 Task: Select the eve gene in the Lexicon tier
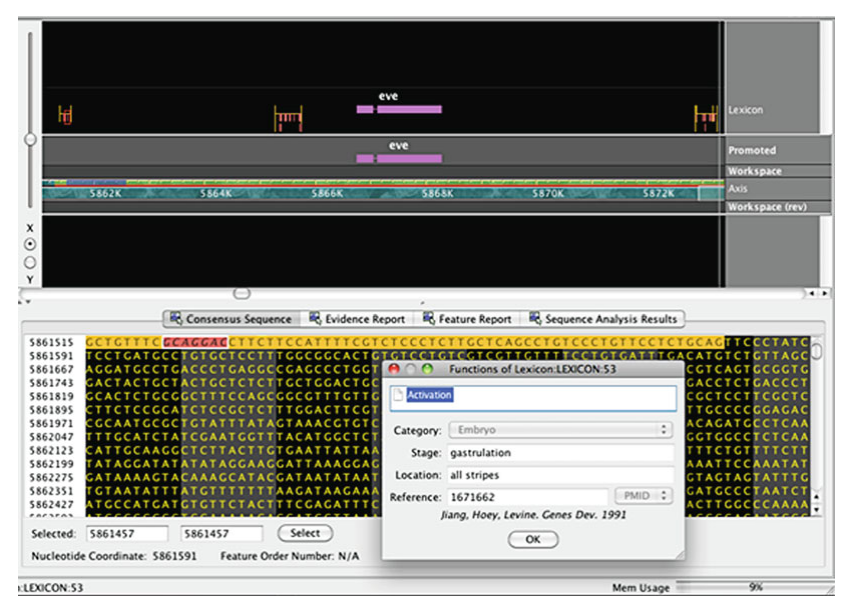coord(399,109)
